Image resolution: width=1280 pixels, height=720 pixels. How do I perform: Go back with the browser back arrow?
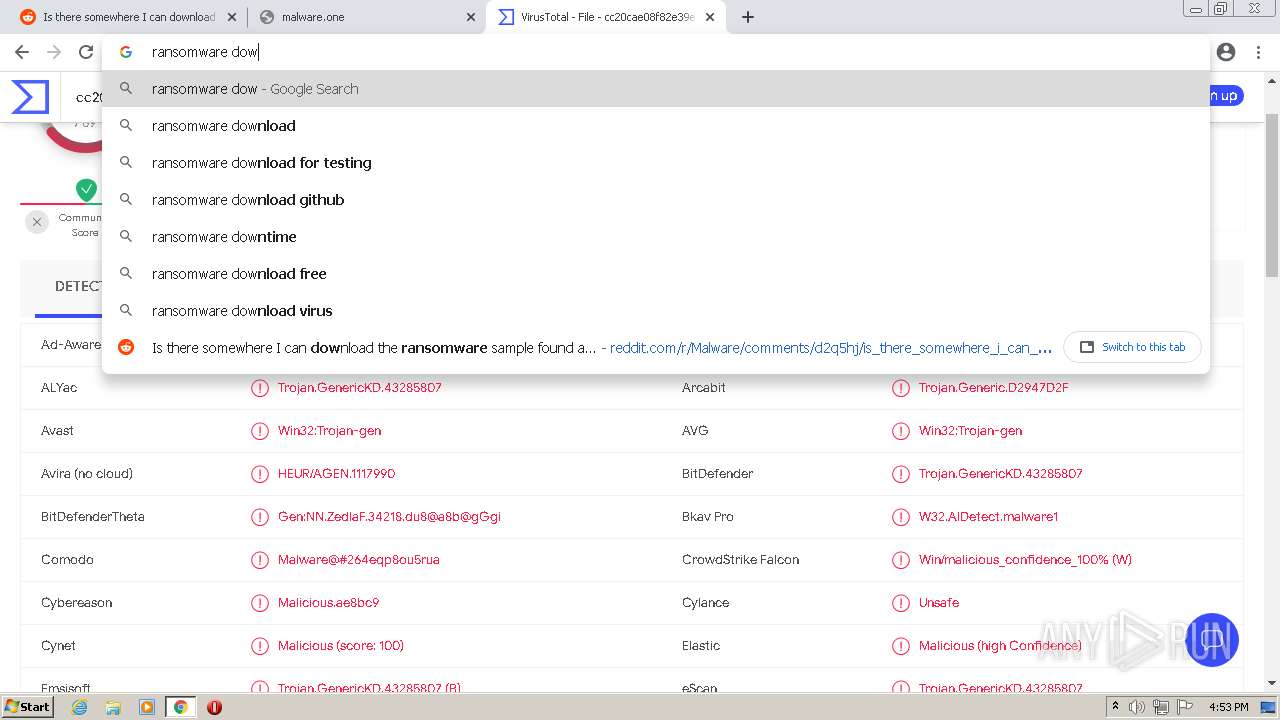(22, 52)
